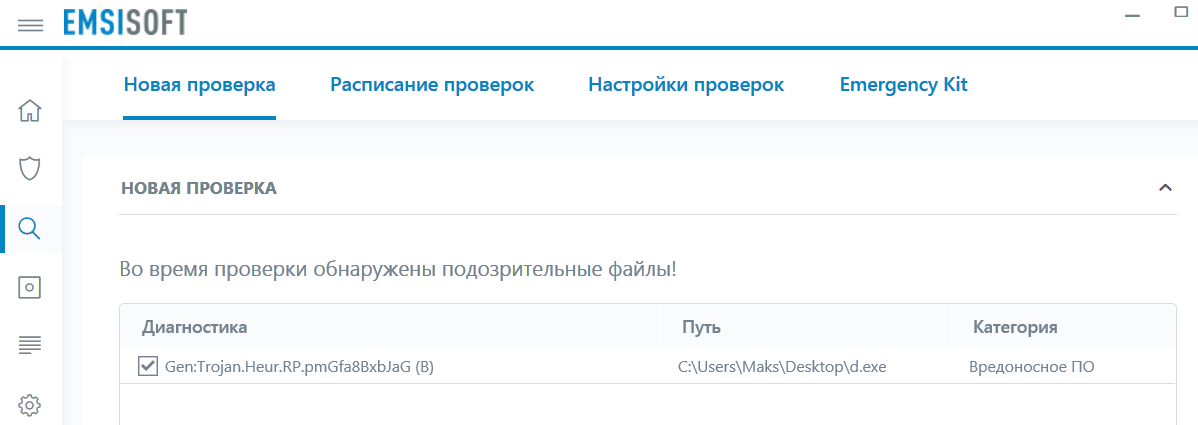Click the Emsisoft logo
Screen dimensions: 1198x425
coord(125,22)
